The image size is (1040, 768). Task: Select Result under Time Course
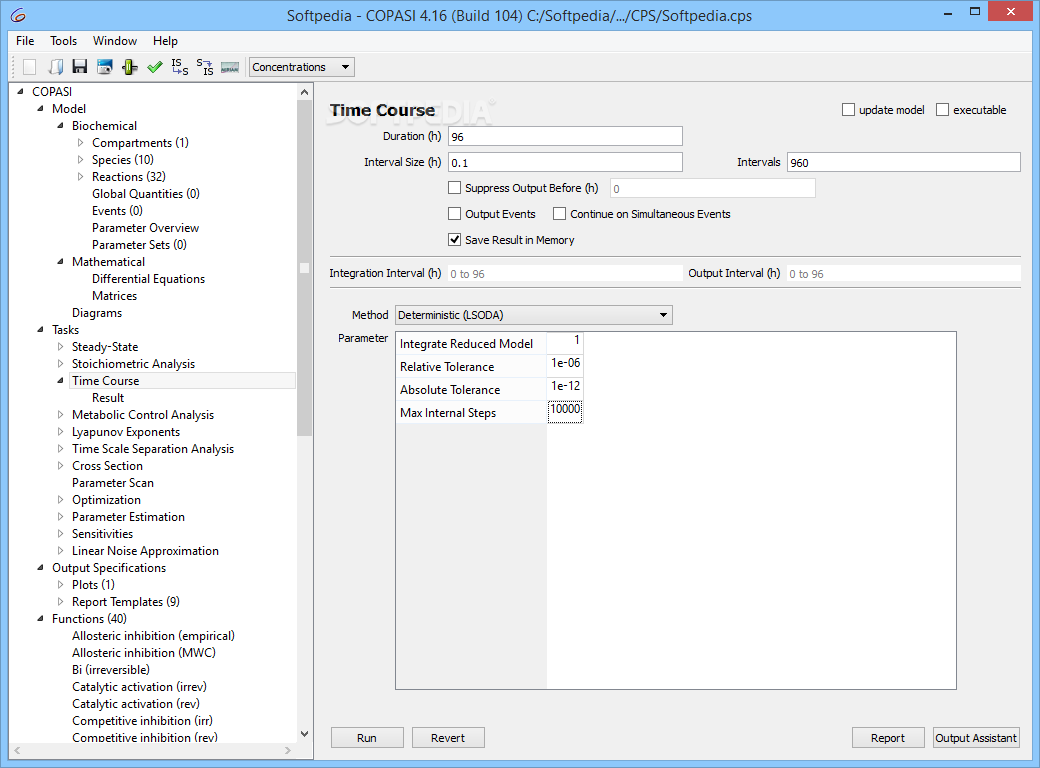click(x=107, y=398)
